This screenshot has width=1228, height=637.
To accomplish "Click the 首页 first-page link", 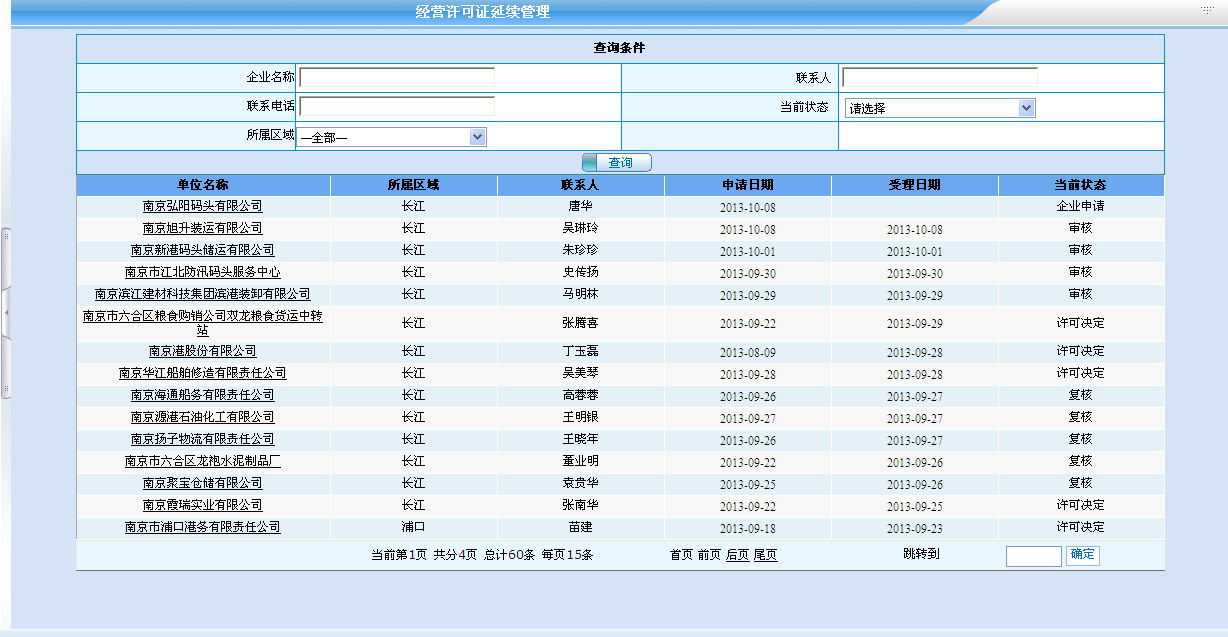I will [681, 555].
